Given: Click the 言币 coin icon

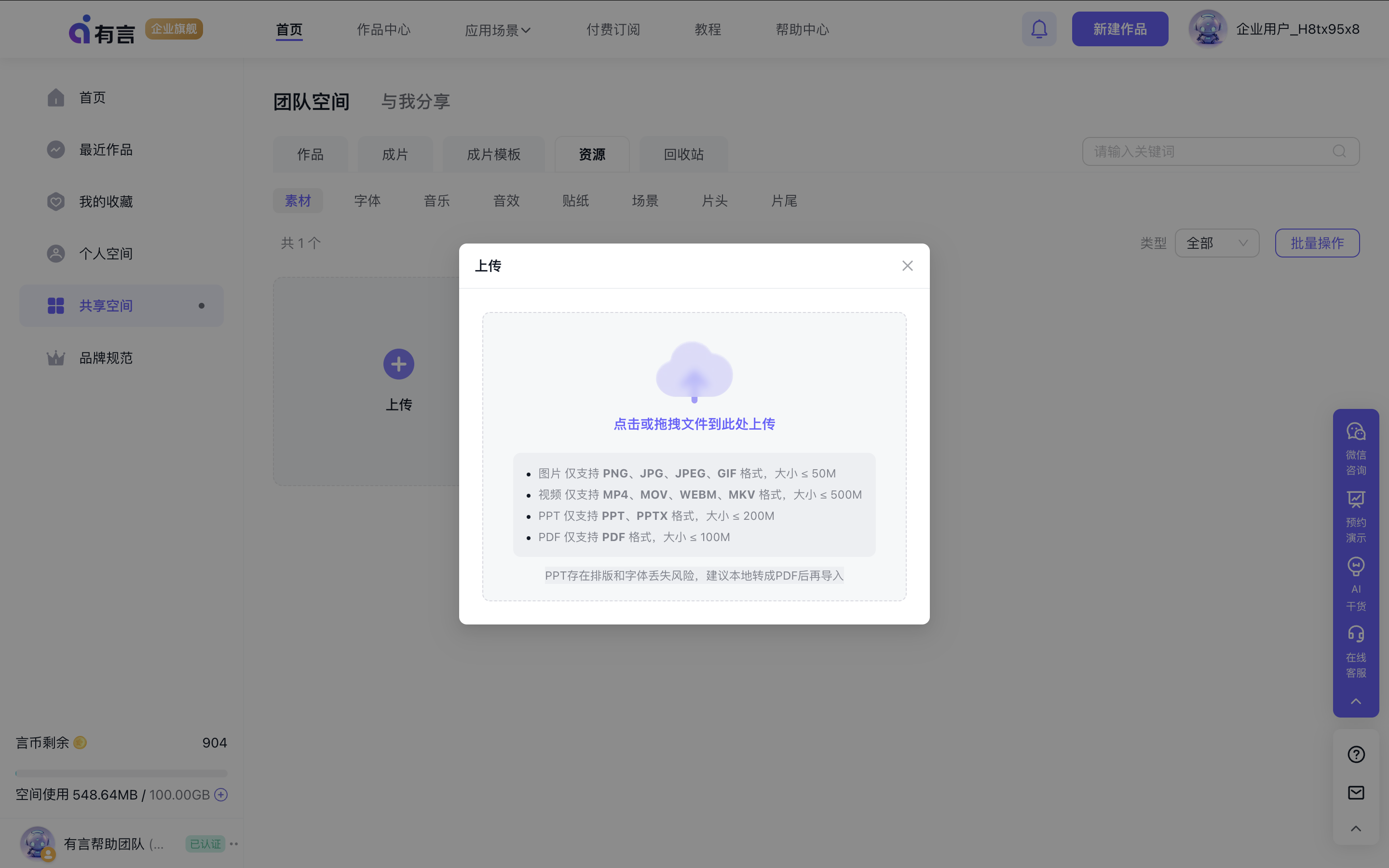Looking at the screenshot, I should click(x=80, y=743).
